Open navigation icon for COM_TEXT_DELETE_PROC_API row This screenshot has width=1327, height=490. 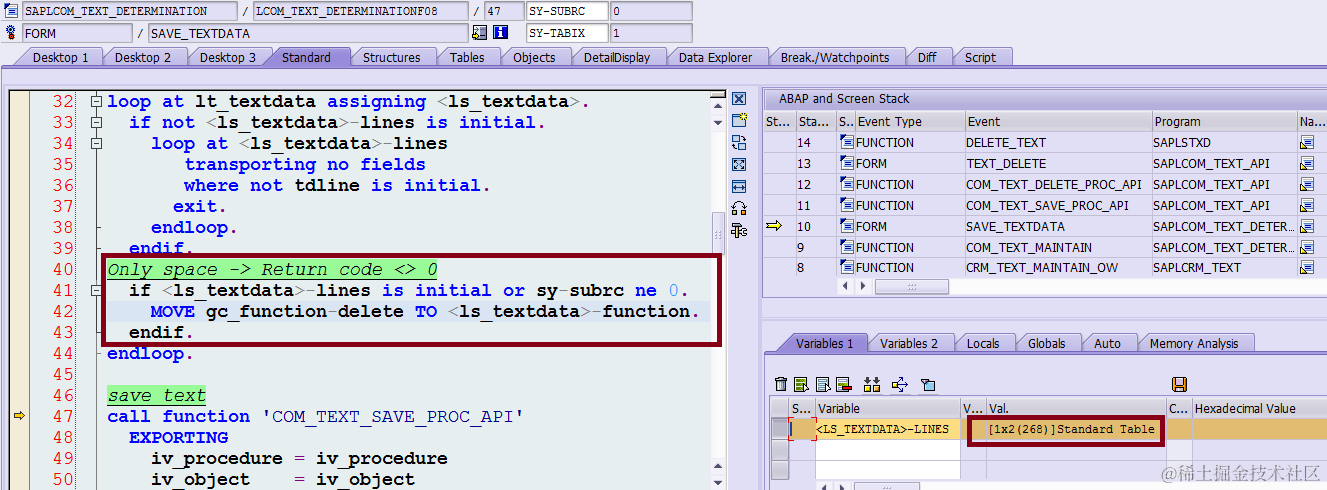(1306, 185)
